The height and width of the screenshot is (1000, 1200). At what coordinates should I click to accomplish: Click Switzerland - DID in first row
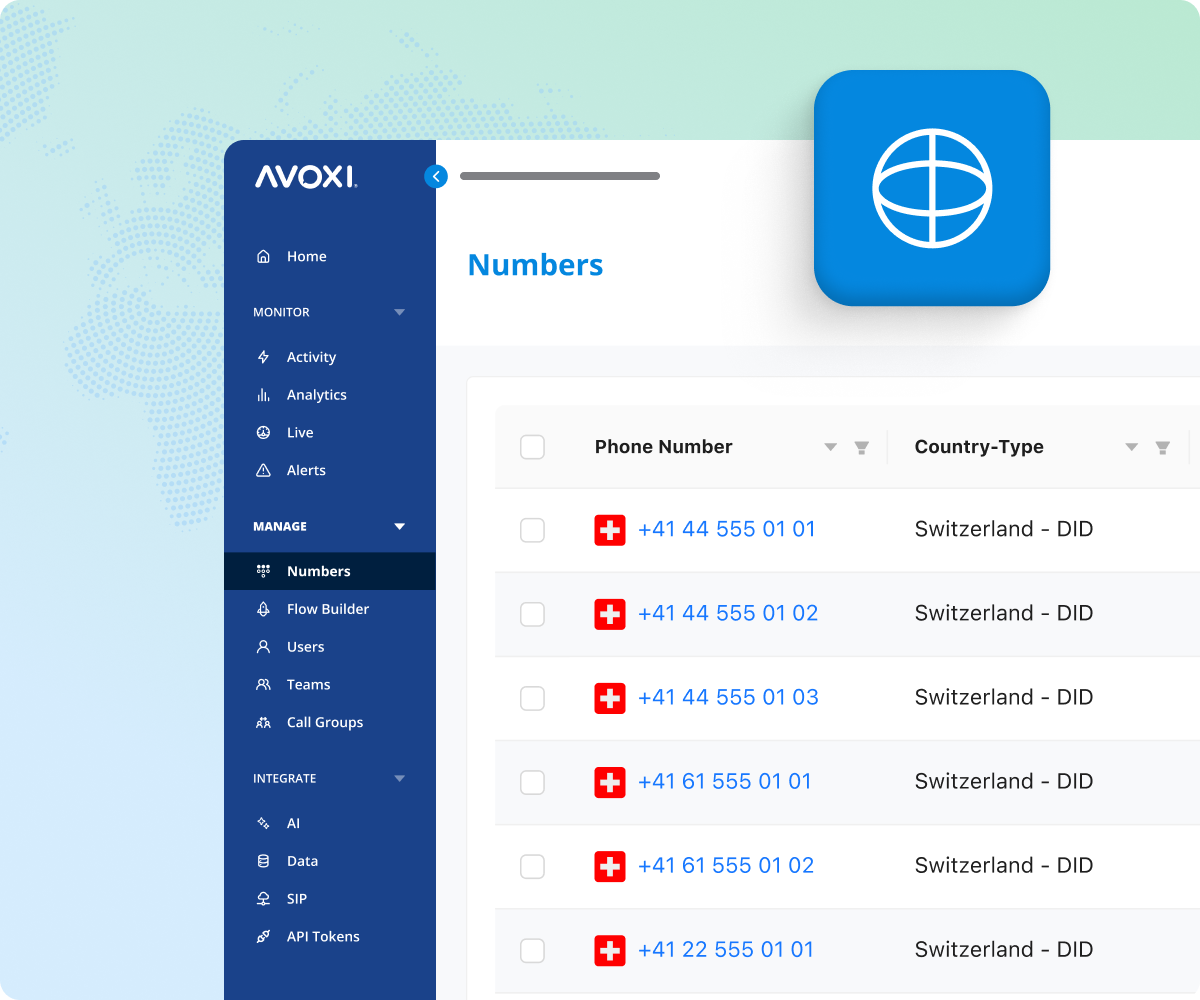coord(1004,529)
